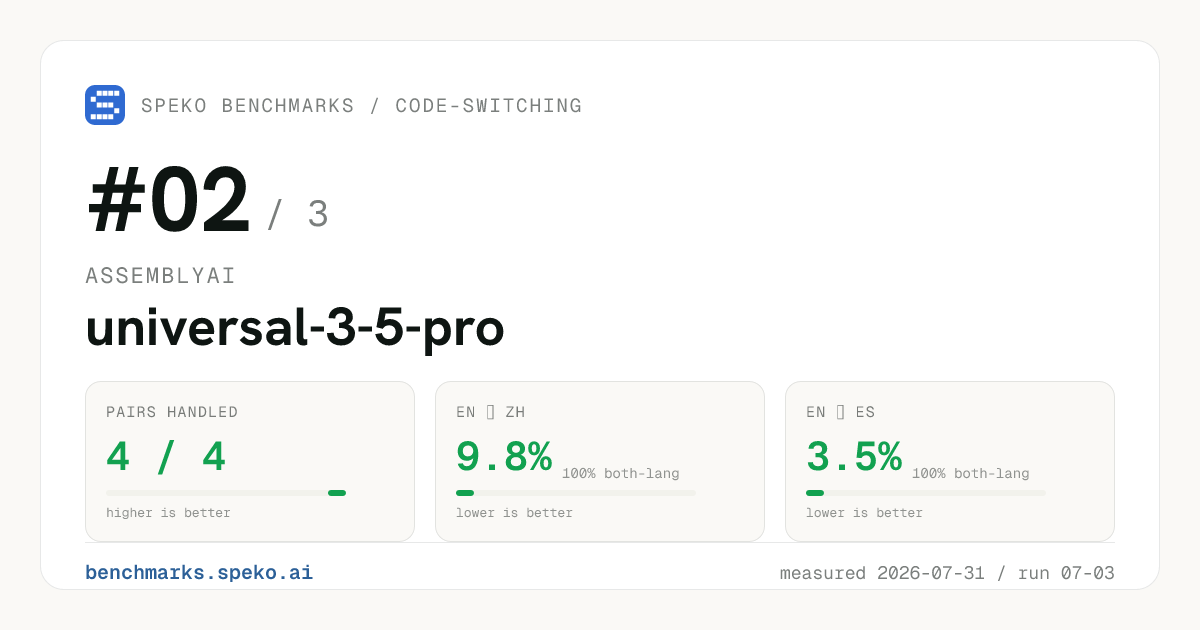
Task: Select the #02 rank number
Action: tap(169, 201)
